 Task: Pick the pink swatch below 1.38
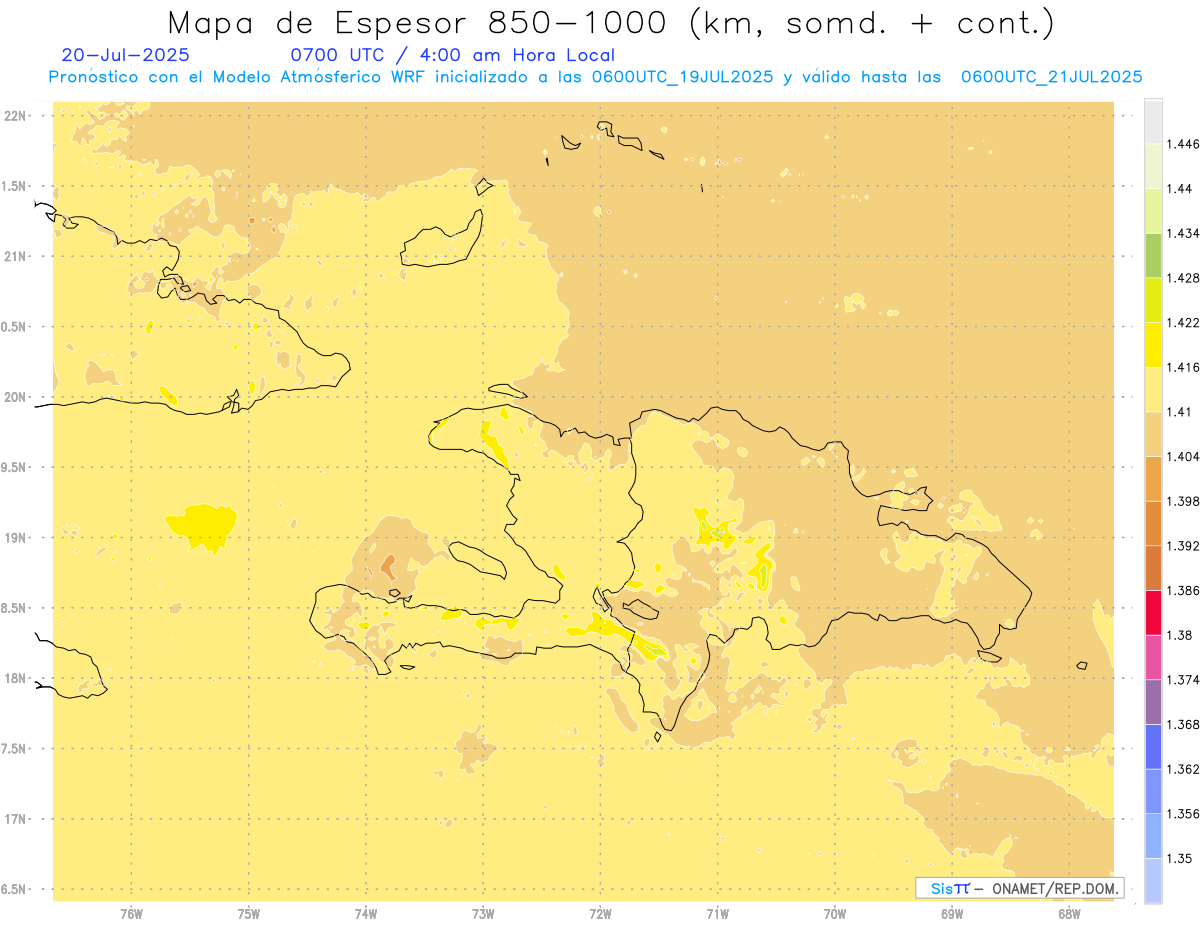point(1153,657)
